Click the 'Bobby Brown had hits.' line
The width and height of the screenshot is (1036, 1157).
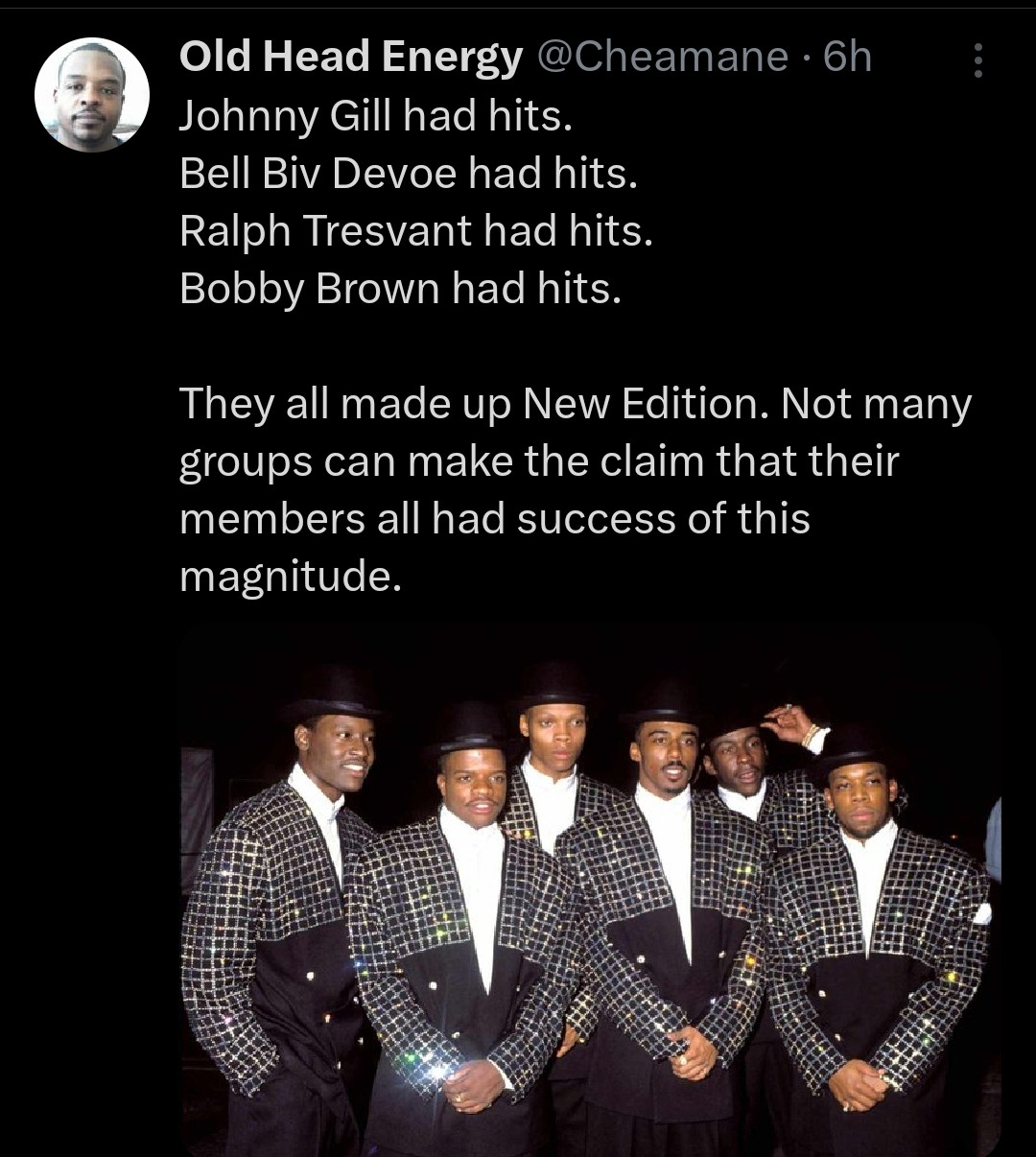(x=401, y=289)
